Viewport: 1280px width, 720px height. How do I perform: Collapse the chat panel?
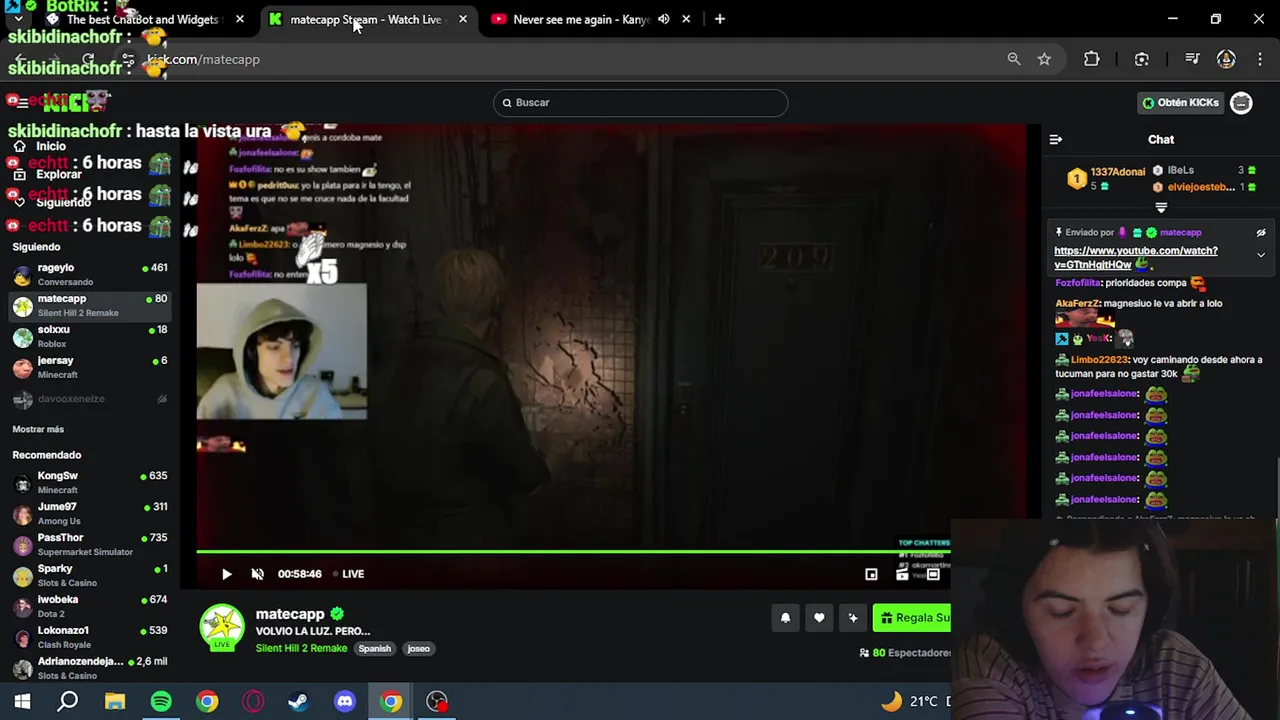coord(1055,140)
